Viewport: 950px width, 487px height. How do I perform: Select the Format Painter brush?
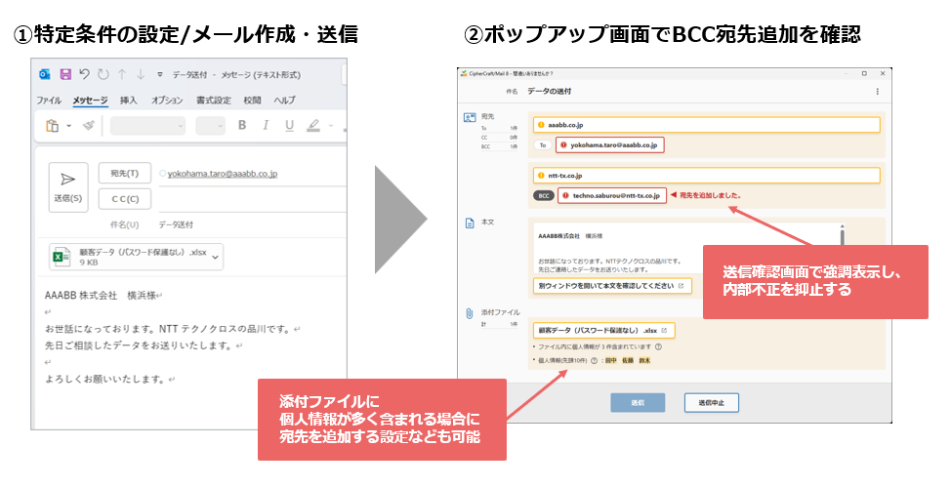pos(89,125)
